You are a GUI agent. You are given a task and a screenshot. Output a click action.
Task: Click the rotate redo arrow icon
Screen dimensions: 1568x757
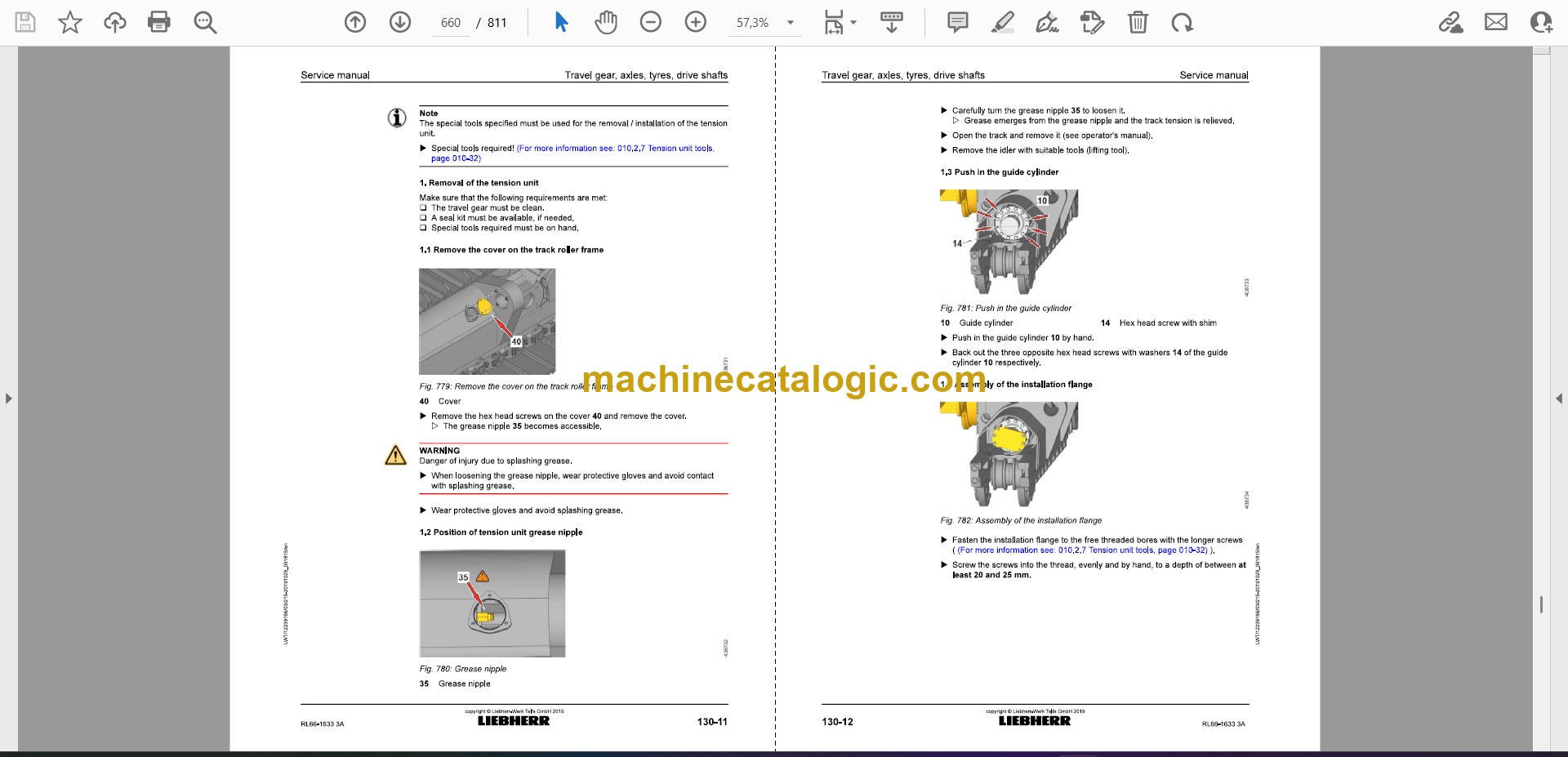[1182, 22]
